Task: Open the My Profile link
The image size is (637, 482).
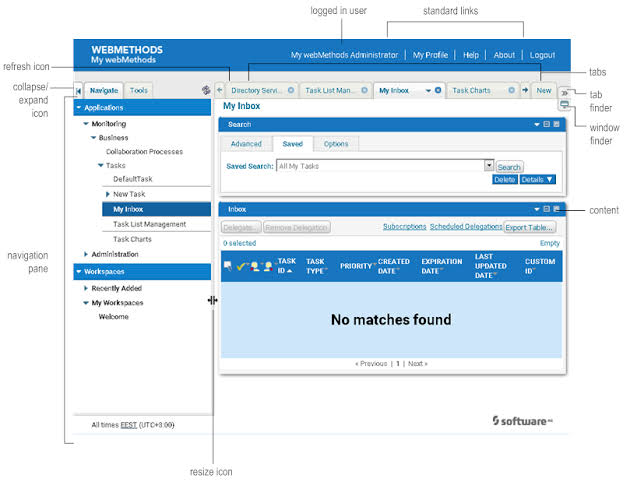Action: click(x=430, y=55)
